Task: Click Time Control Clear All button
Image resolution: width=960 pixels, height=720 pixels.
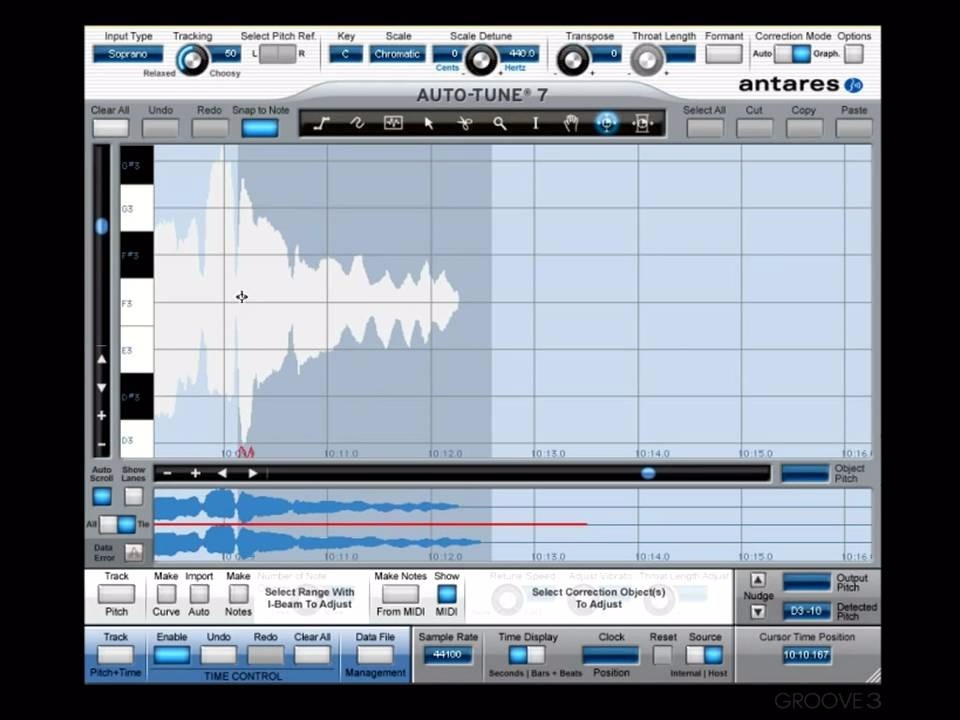Action: pyautogui.click(x=312, y=655)
